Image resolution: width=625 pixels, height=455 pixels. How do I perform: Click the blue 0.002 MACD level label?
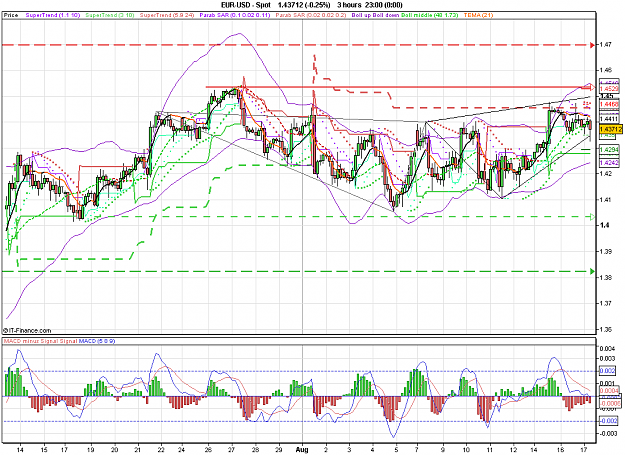coord(608,371)
